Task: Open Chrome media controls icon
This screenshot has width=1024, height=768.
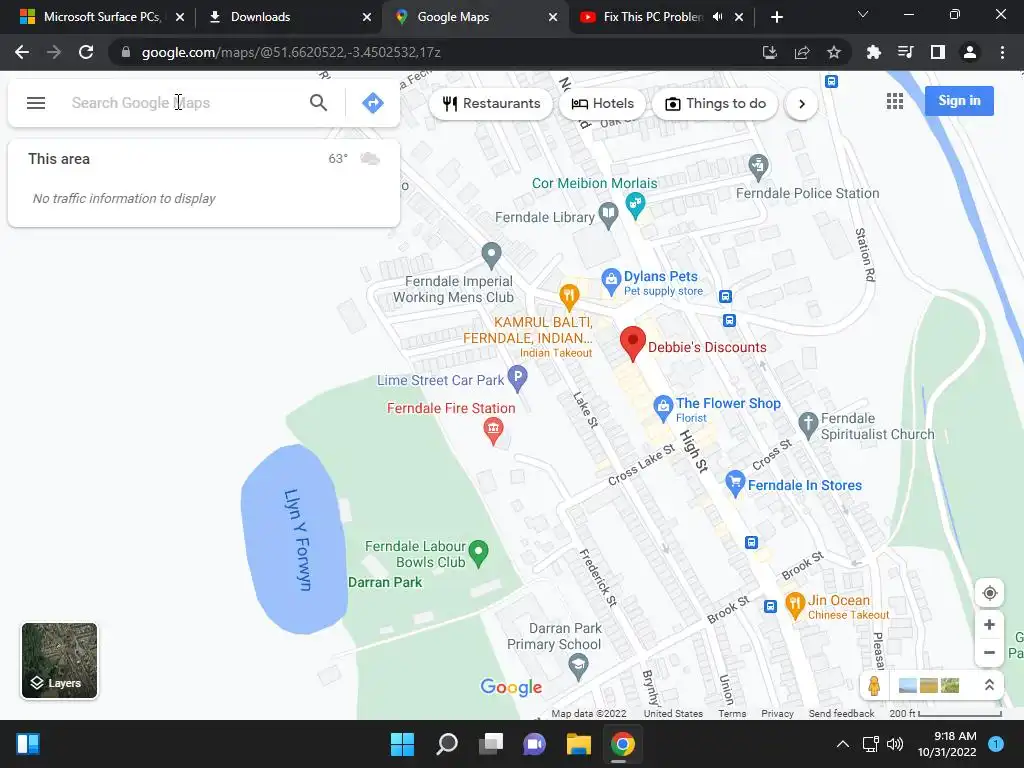Action: (x=906, y=52)
